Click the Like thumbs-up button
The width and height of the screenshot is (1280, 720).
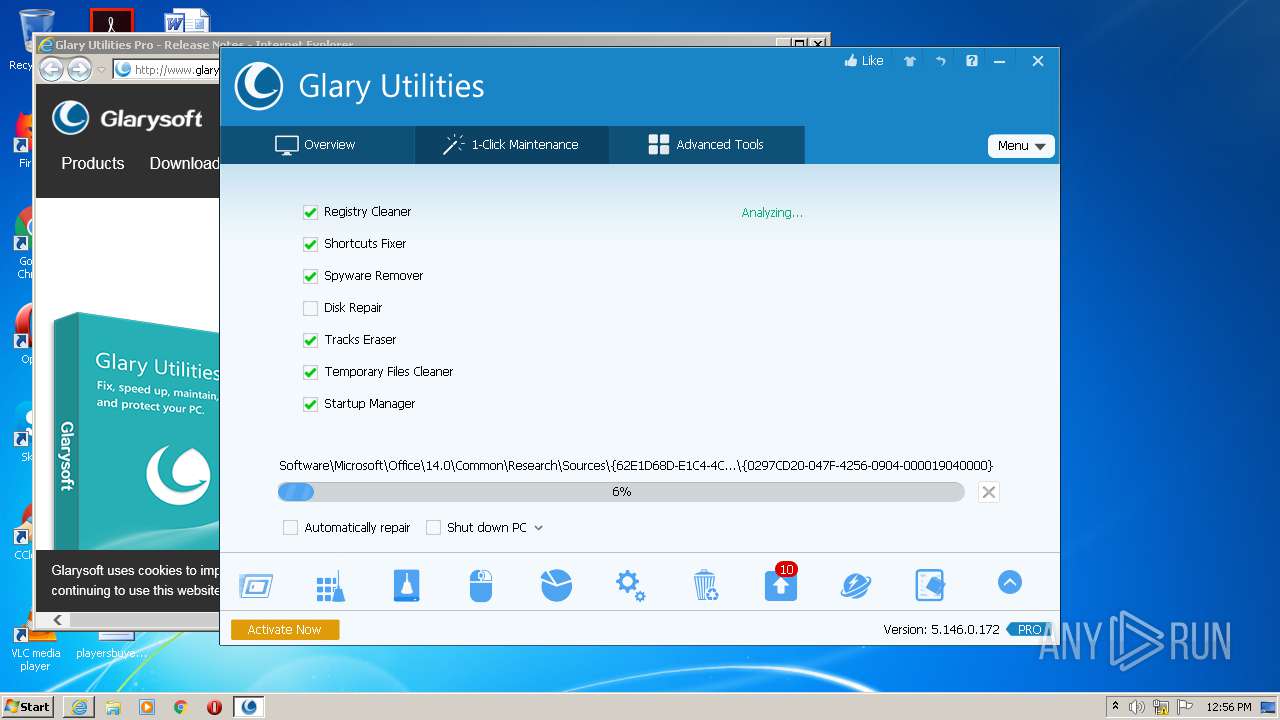[x=864, y=61]
